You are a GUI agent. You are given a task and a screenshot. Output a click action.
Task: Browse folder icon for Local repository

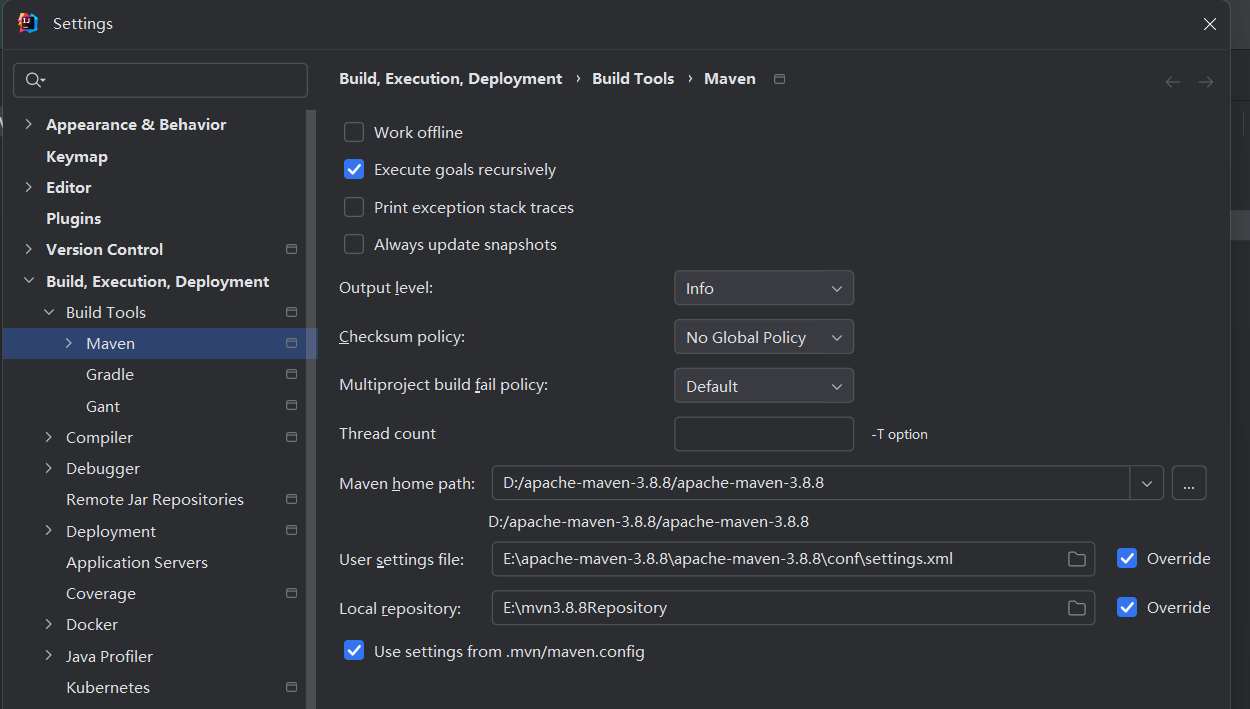click(x=1077, y=608)
